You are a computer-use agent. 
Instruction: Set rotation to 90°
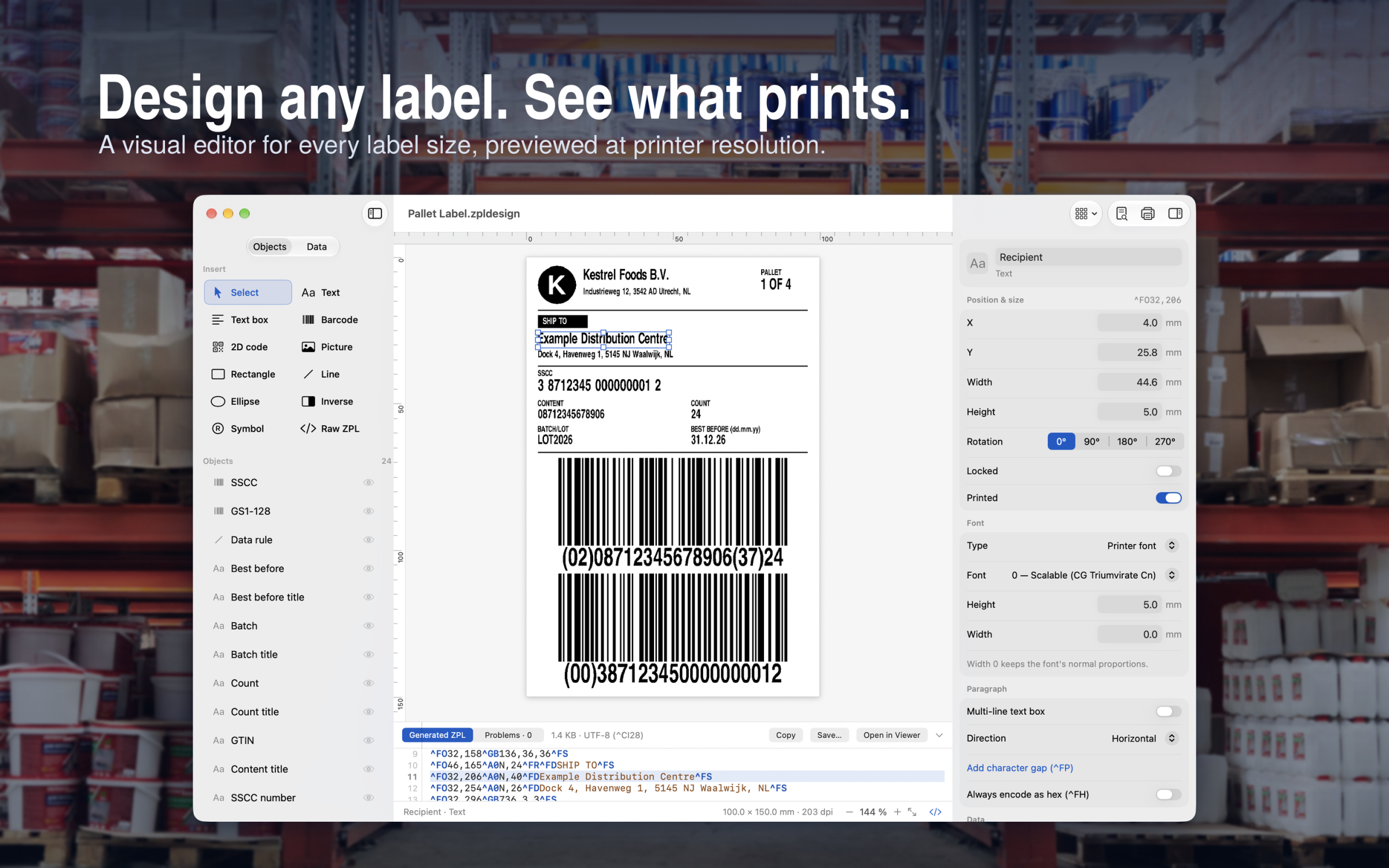pyautogui.click(x=1092, y=442)
